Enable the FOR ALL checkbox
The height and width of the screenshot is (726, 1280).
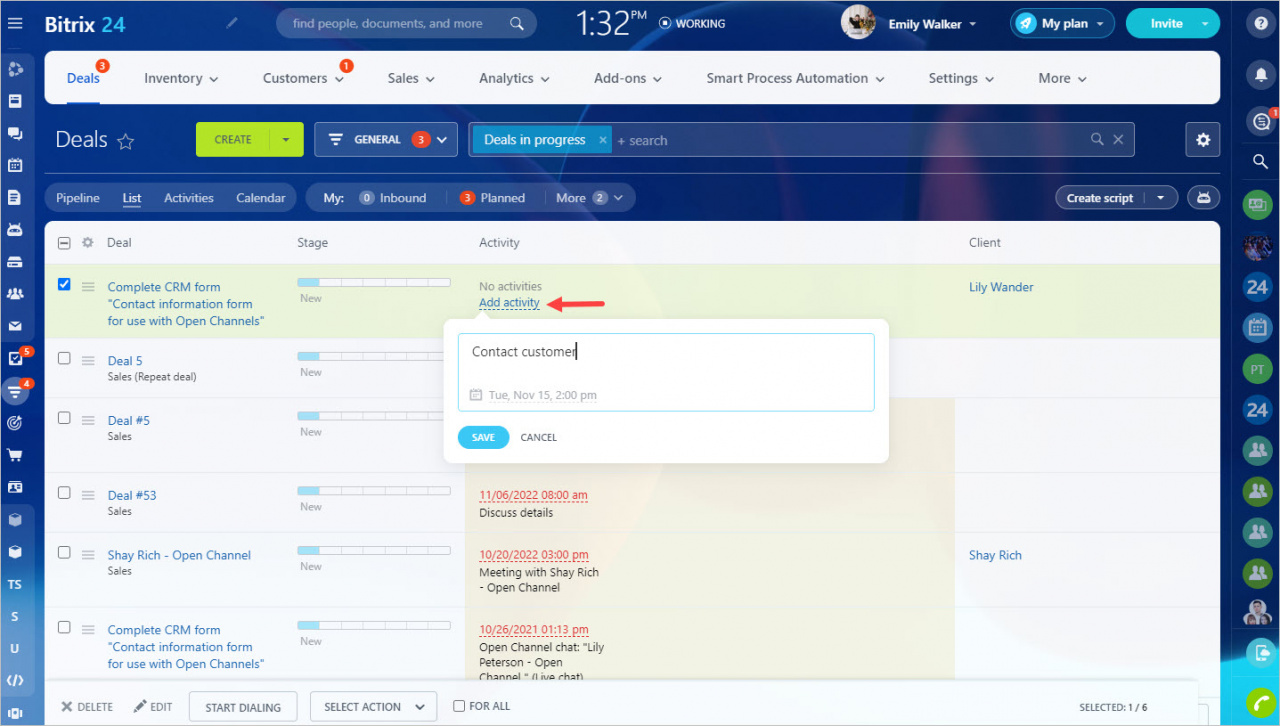tap(459, 706)
